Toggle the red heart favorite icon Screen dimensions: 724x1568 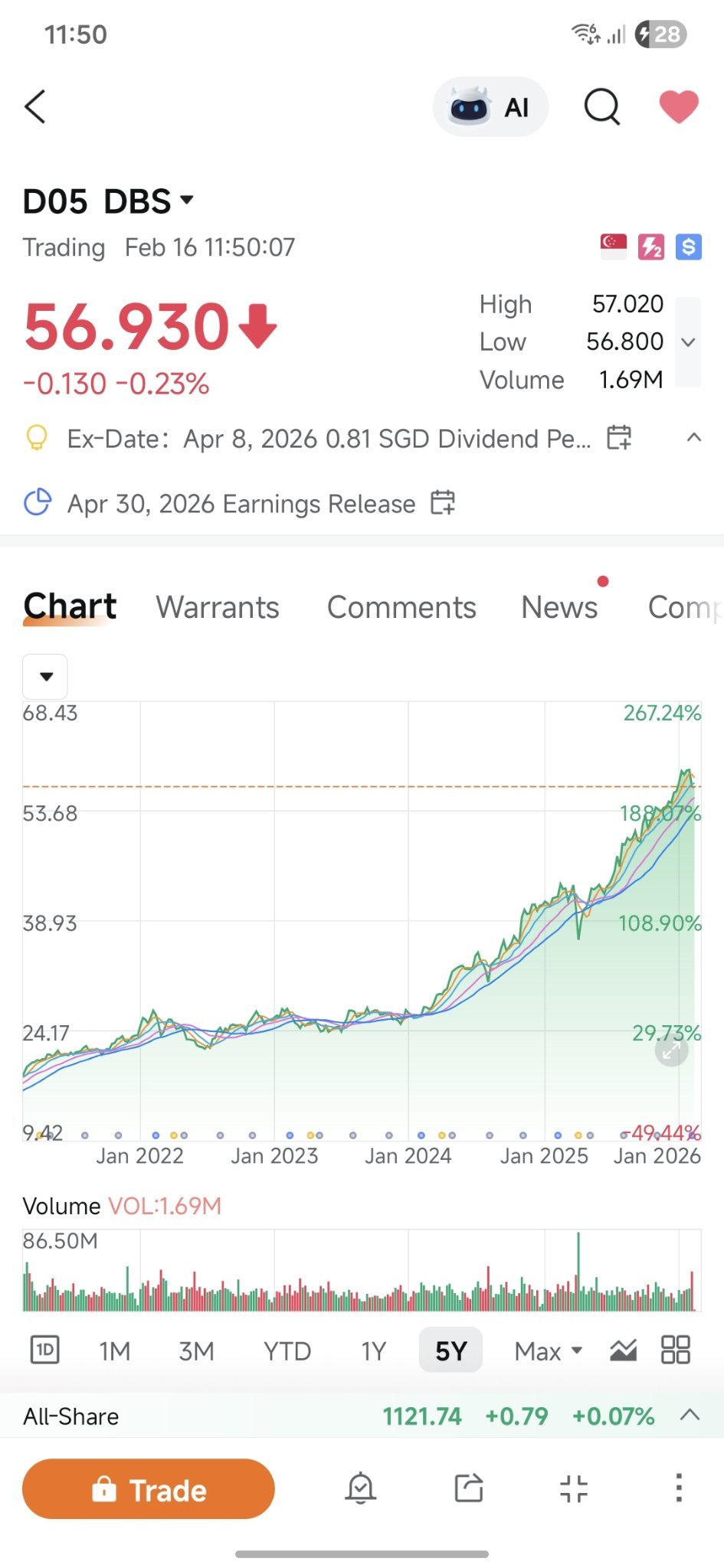[679, 106]
